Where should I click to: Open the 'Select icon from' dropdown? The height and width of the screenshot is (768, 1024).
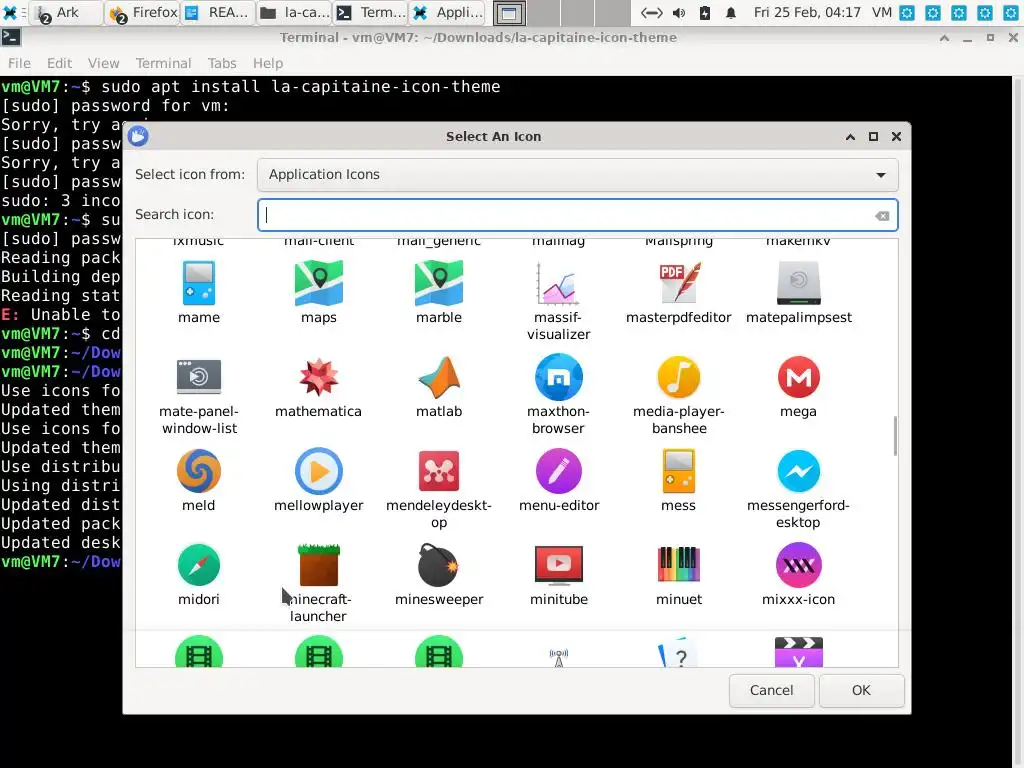(577, 174)
